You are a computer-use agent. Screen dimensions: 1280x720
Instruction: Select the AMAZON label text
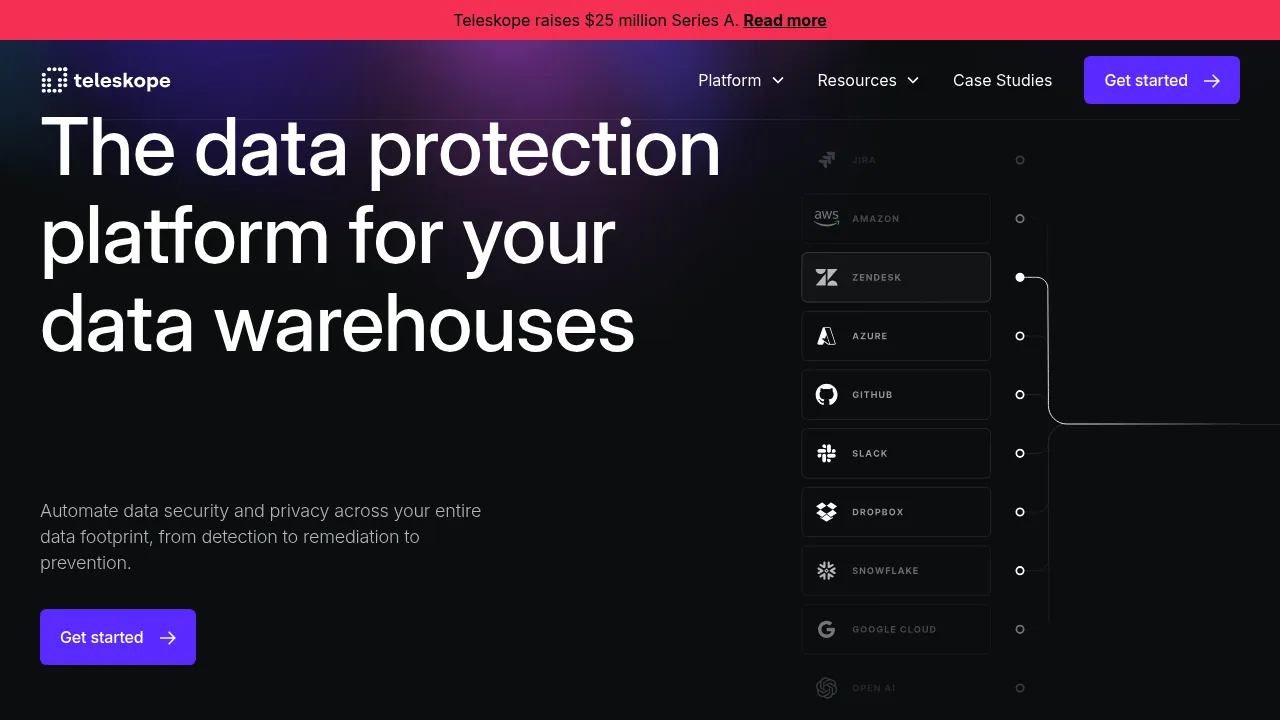pyautogui.click(x=876, y=219)
